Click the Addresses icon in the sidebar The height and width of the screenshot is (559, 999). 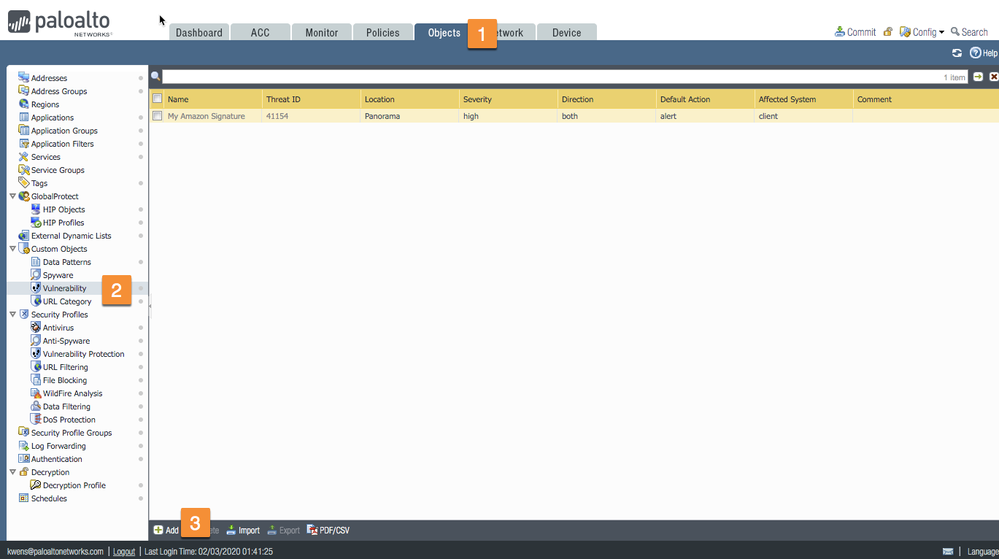(24, 77)
